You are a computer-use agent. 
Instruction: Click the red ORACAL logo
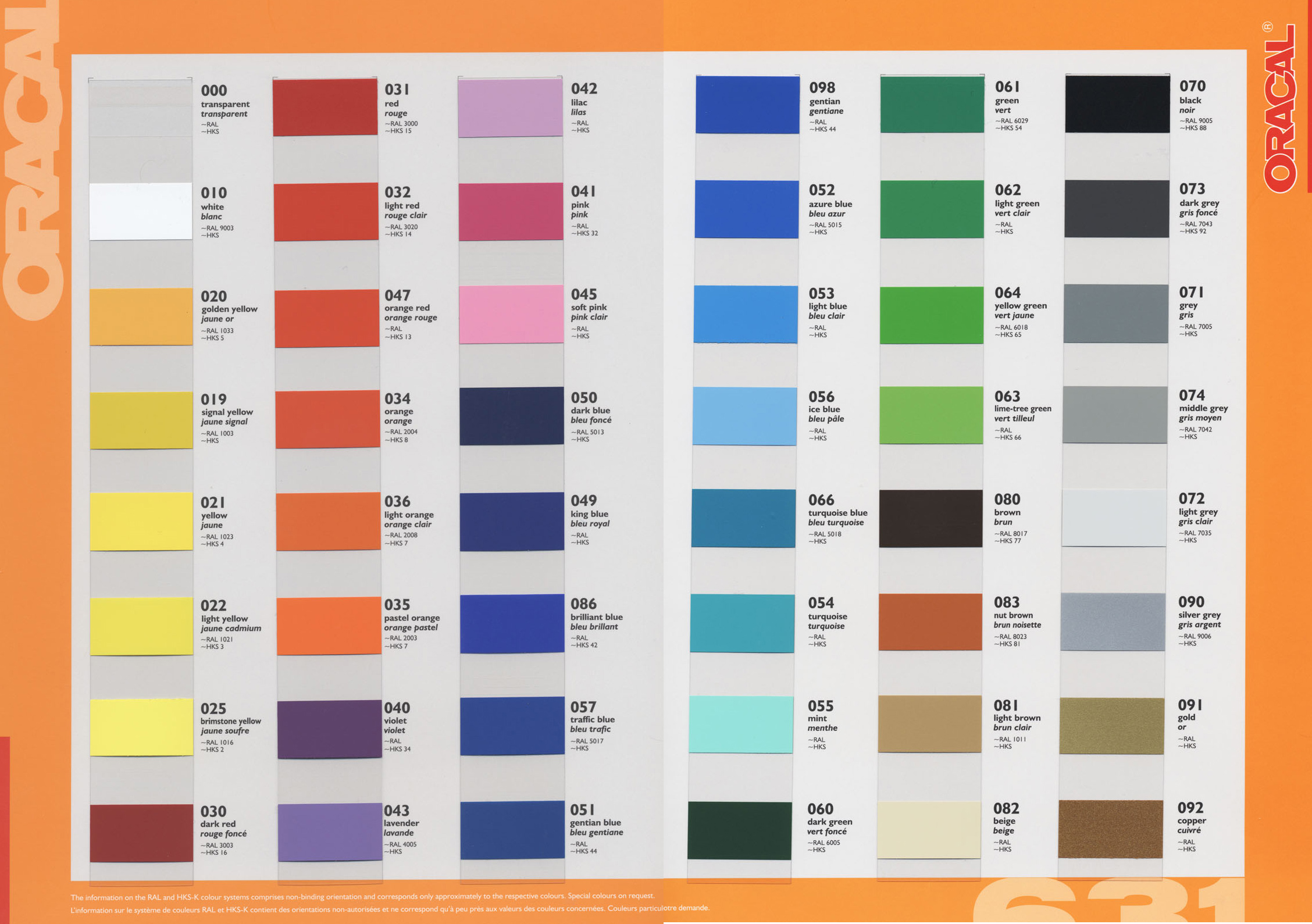(x=1279, y=108)
